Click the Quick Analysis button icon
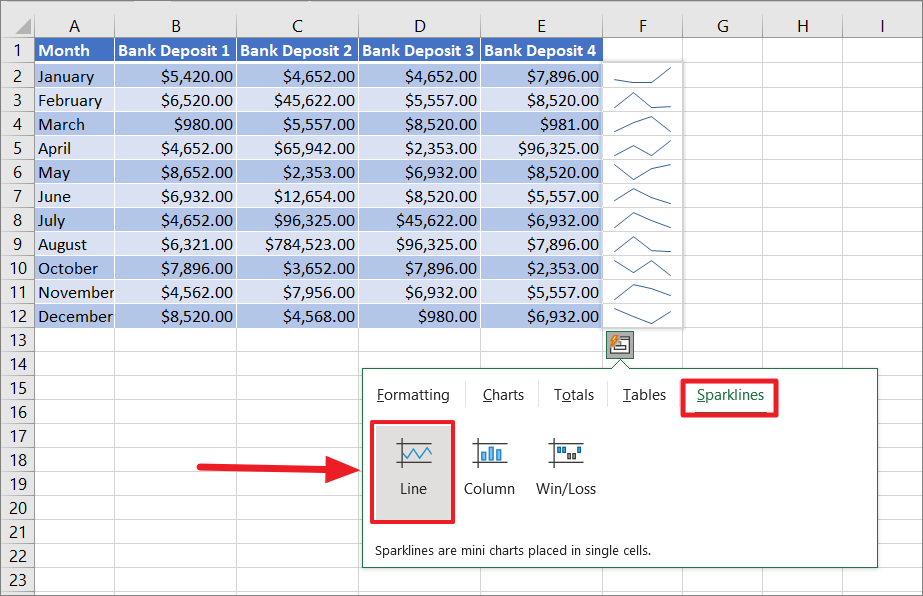 (x=620, y=345)
